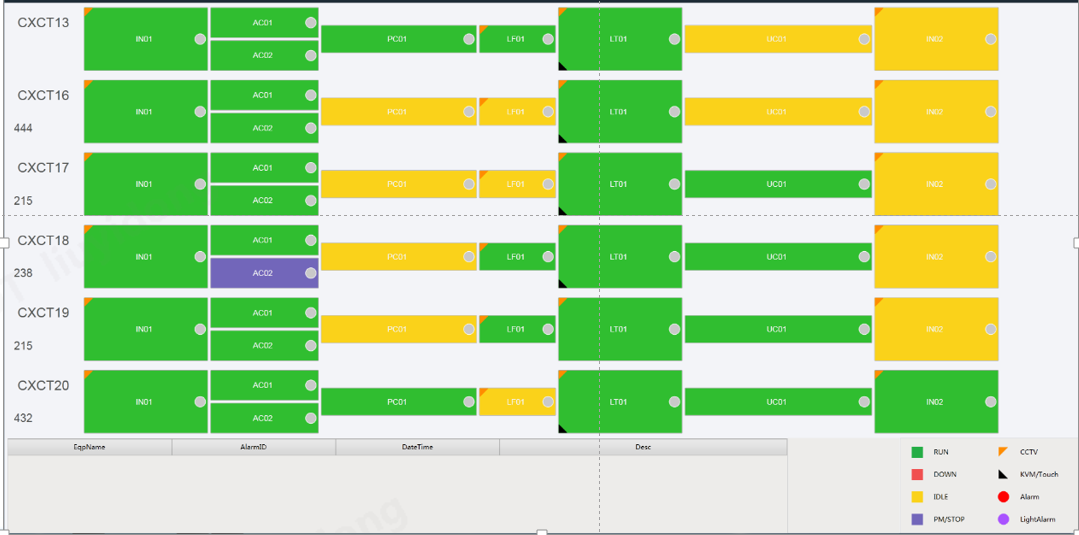Click the CXCT20 line label

point(43,386)
